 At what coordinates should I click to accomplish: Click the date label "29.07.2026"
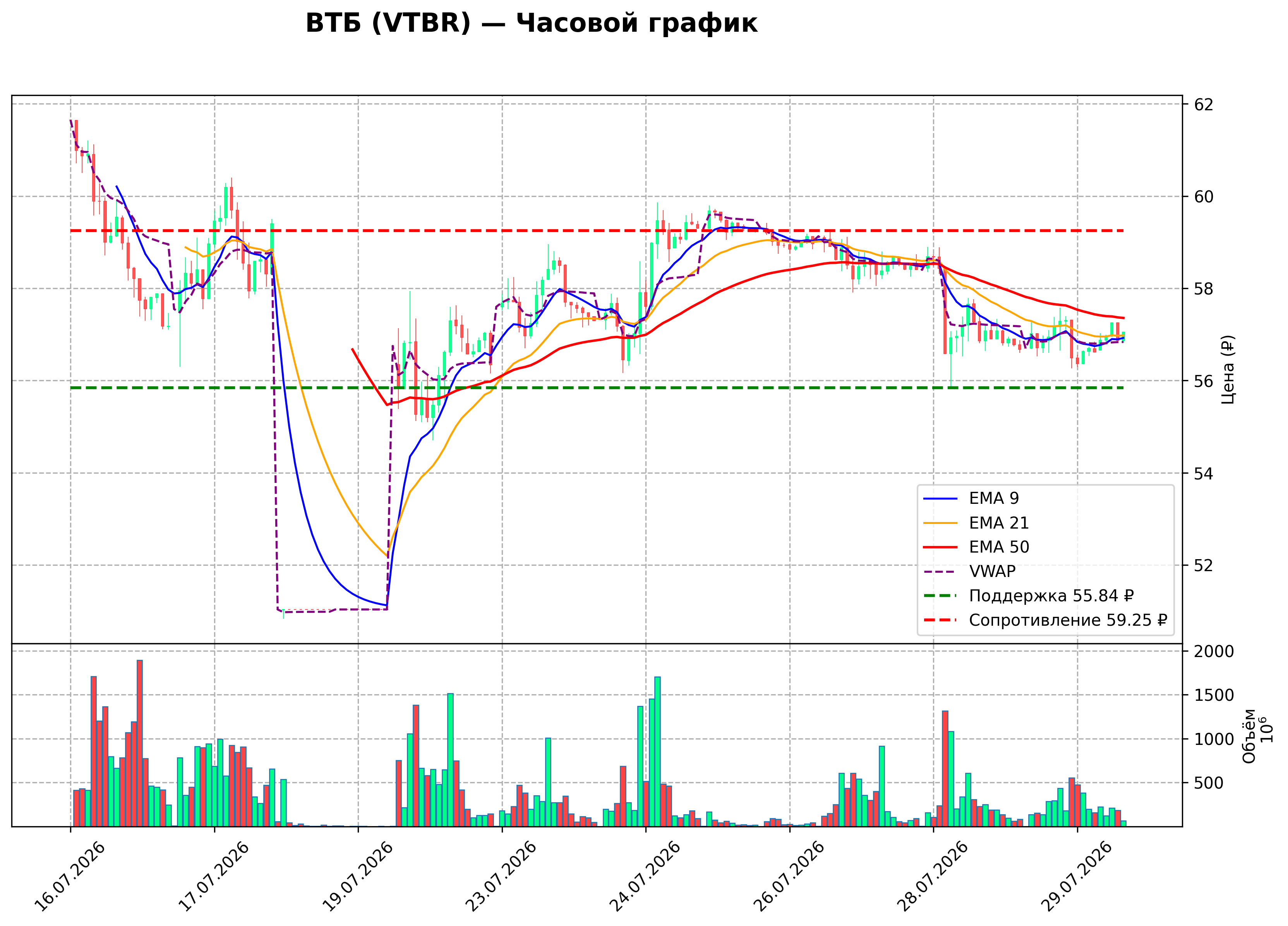click(x=1077, y=876)
